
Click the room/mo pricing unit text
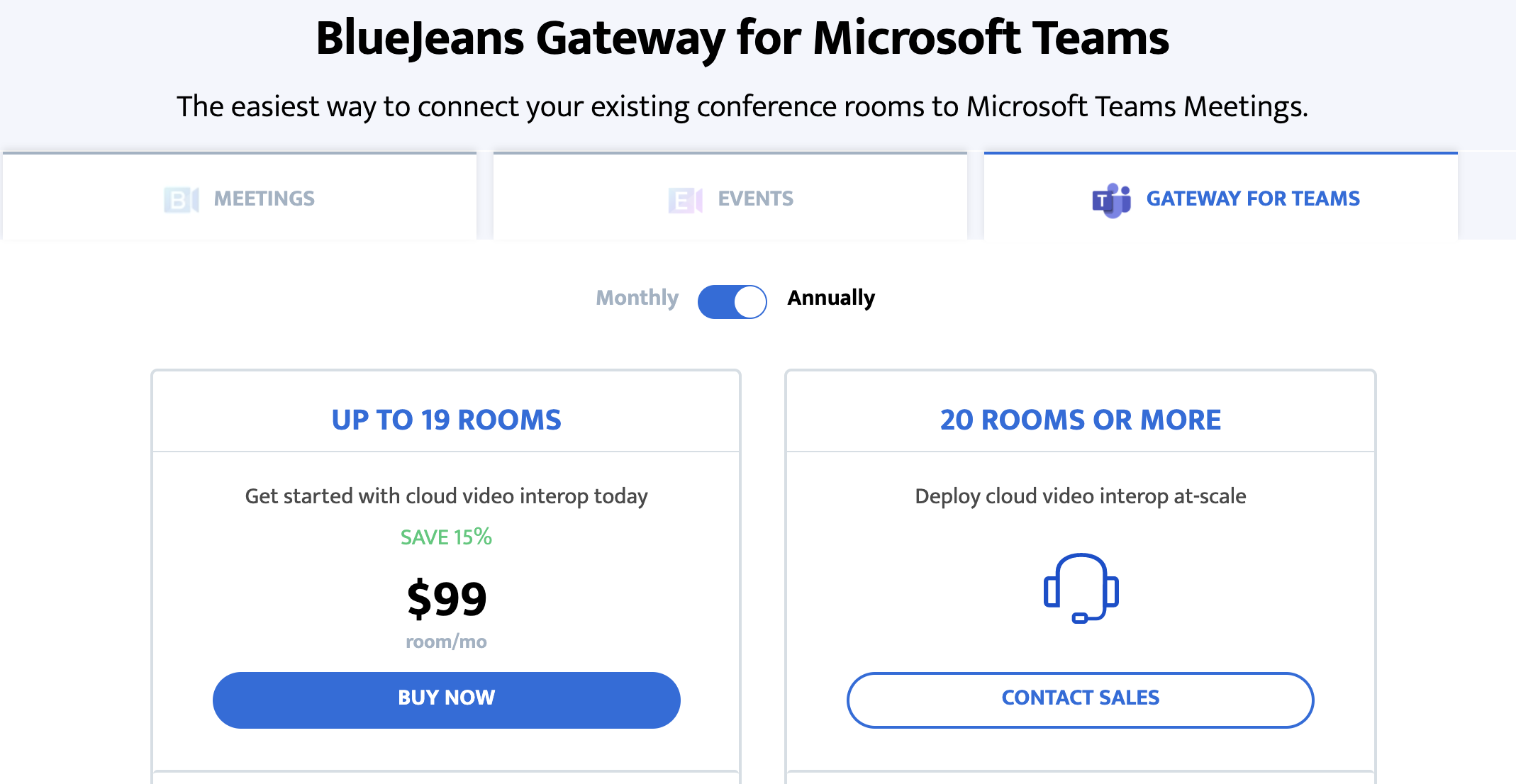click(x=446, y=642)
